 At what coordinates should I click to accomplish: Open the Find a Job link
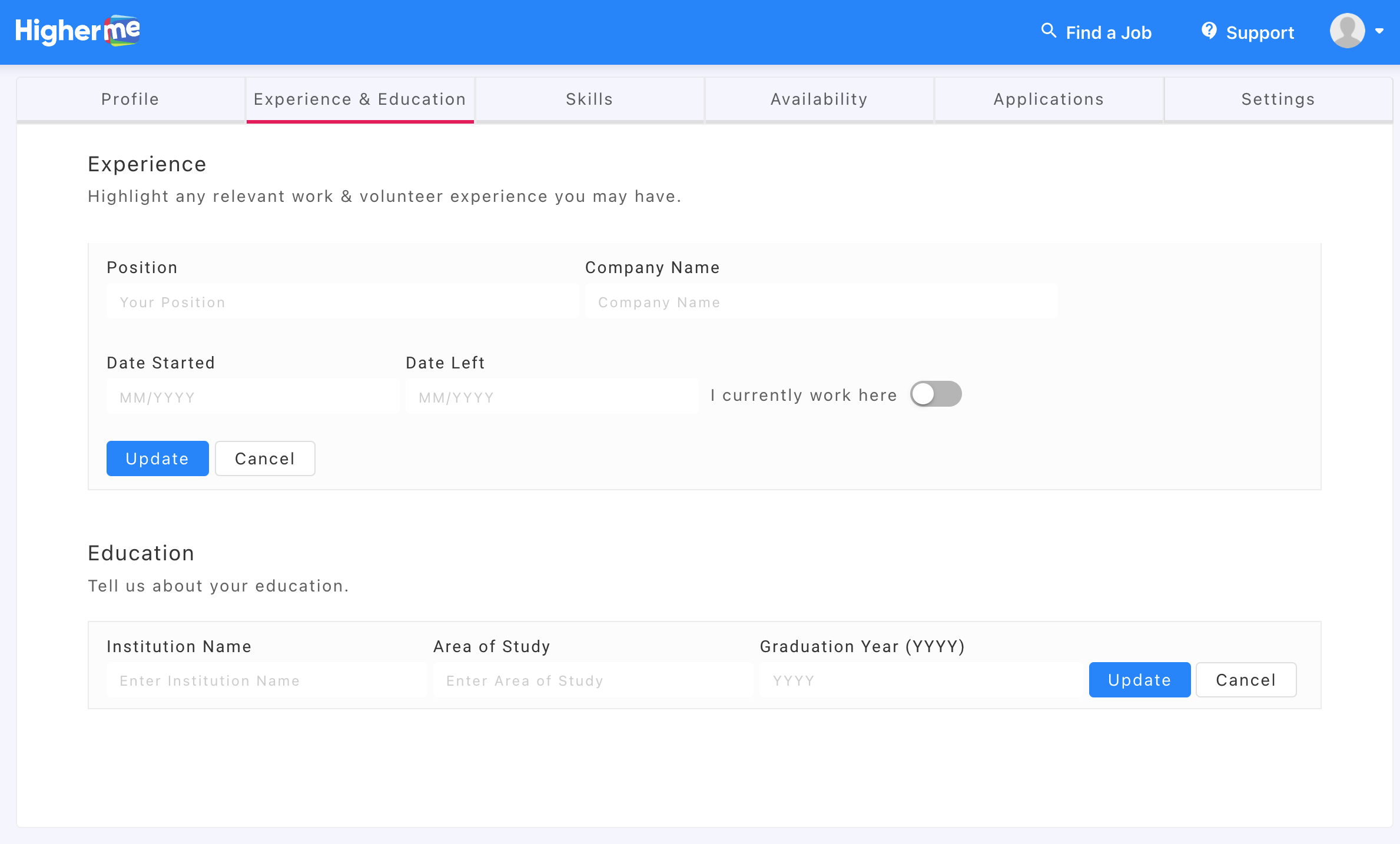(x=1108, y=32)
